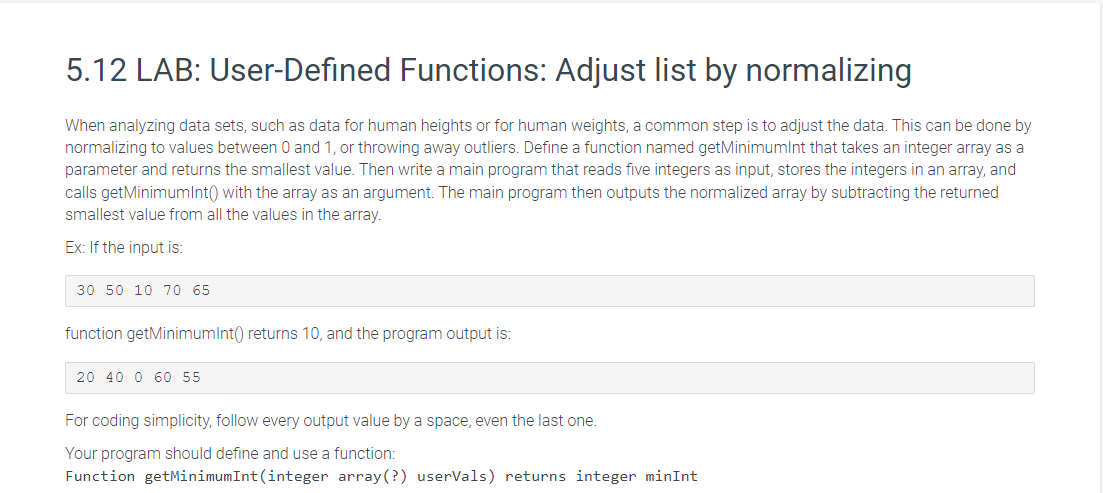Screen dimensions: 1103x493
Task: Click inside the example input code box
Action: (549, 291)
